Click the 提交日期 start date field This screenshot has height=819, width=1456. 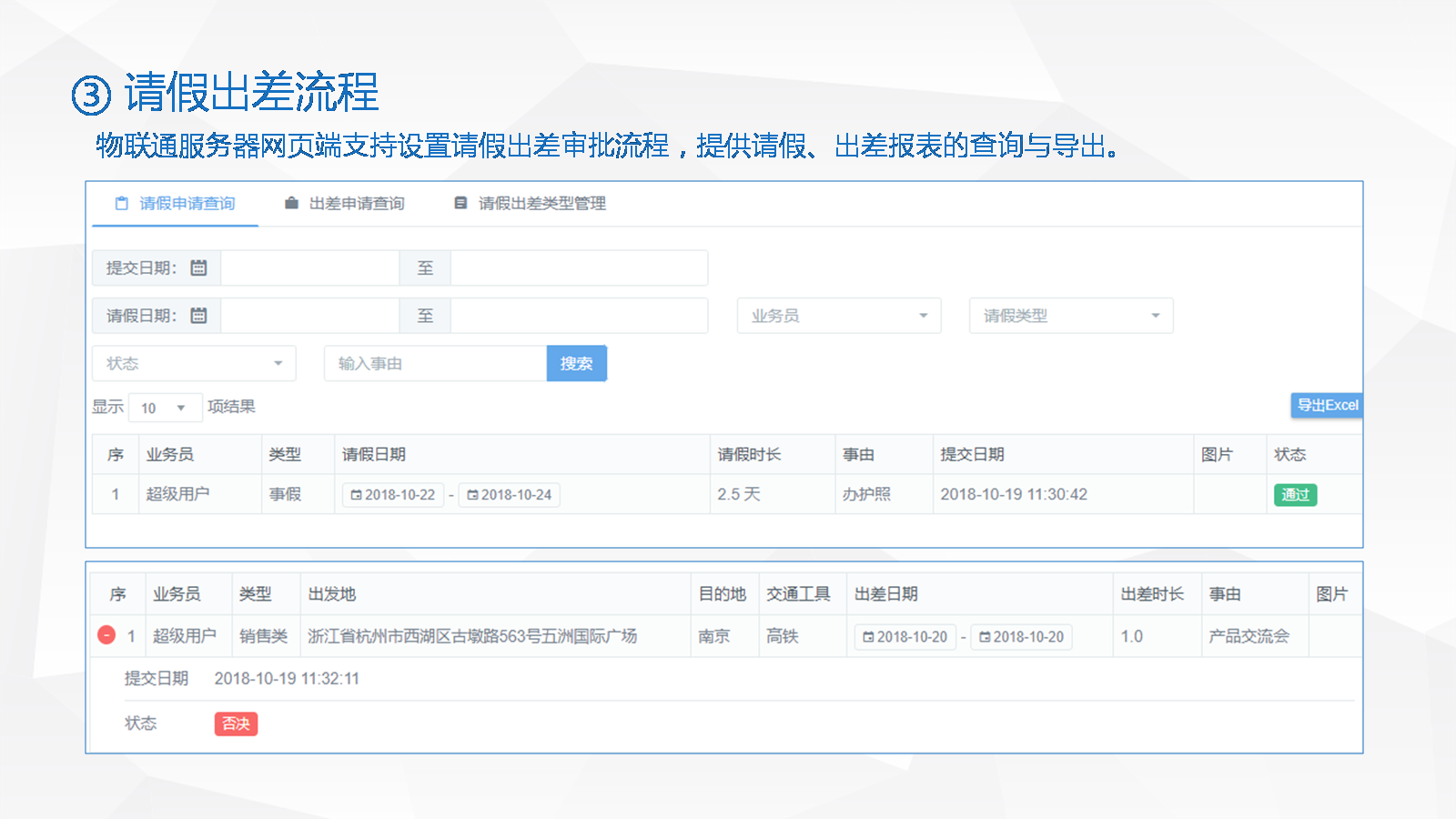pos(309,268)
